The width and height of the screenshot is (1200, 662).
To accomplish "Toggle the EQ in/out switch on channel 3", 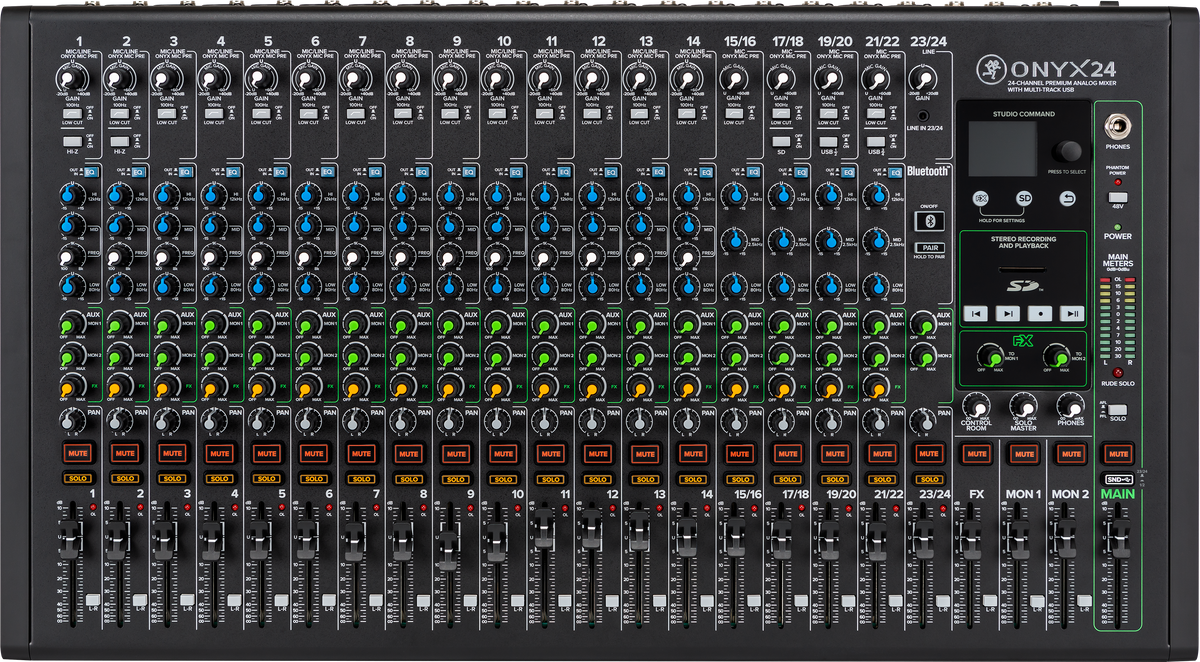I will (185, 173).
